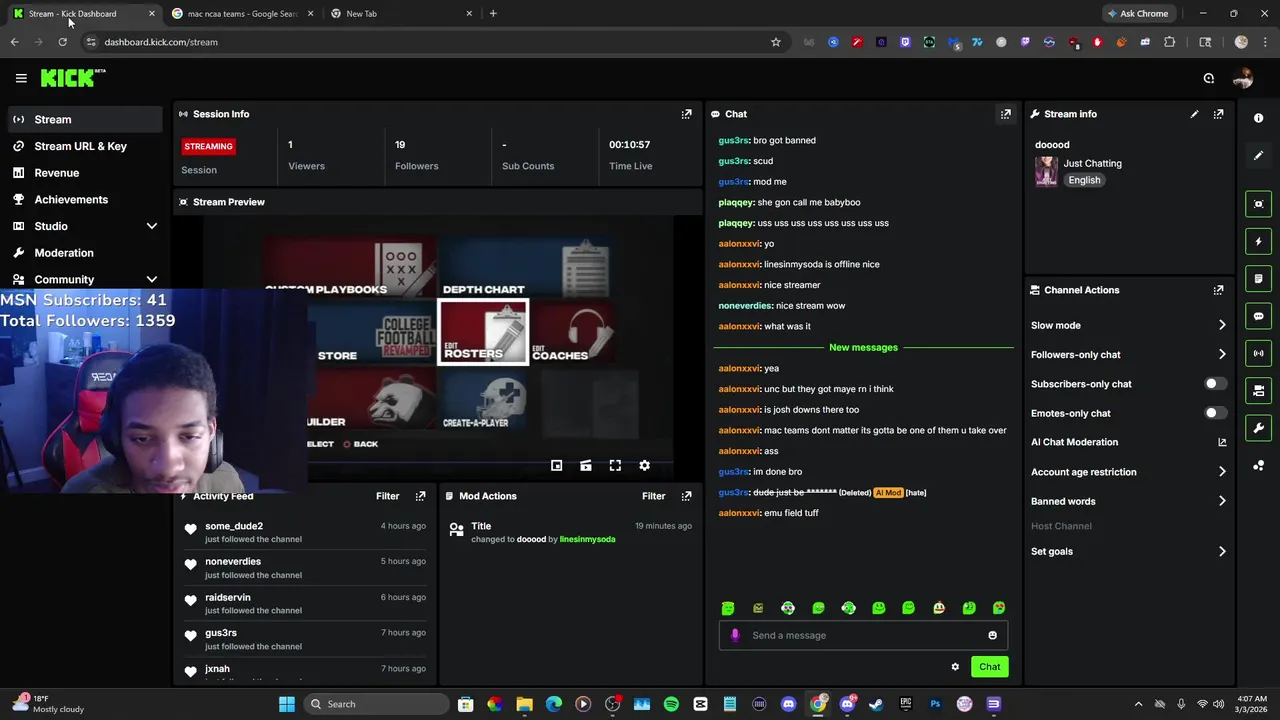Viewport: 1280px width, 720px height.
Task: Insert the last emote with red heart
Action: [999, 608]
